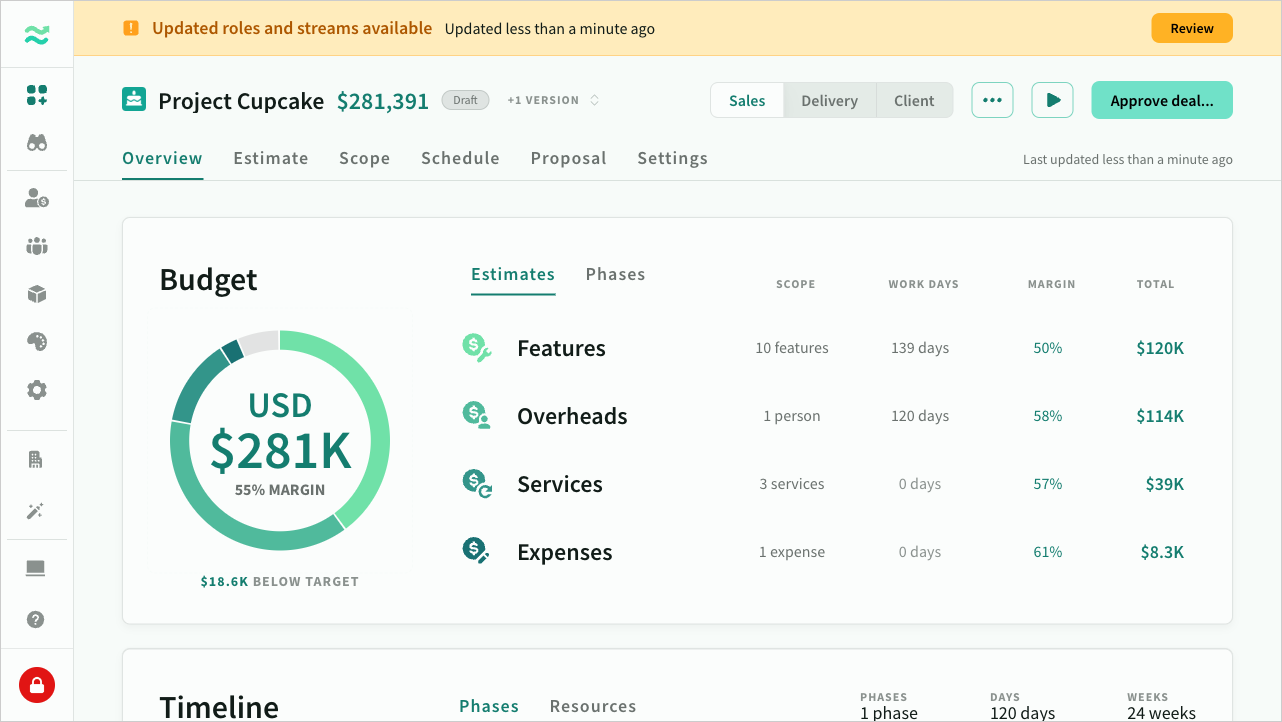Open the Estimate tab
Viewport: 1282px width, 722px height.
click(271, 158)
